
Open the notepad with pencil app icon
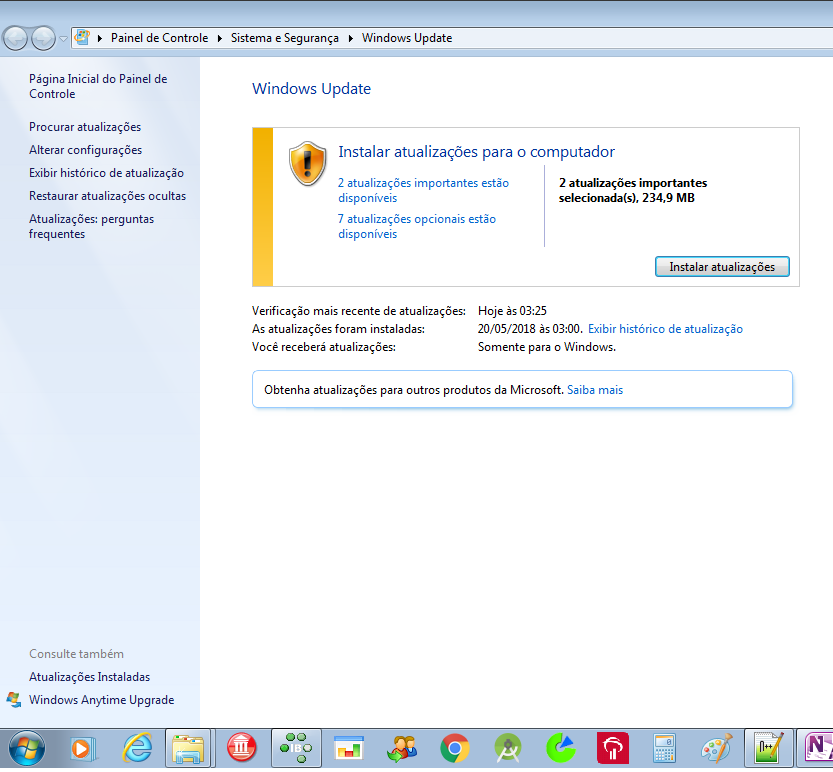769,749
